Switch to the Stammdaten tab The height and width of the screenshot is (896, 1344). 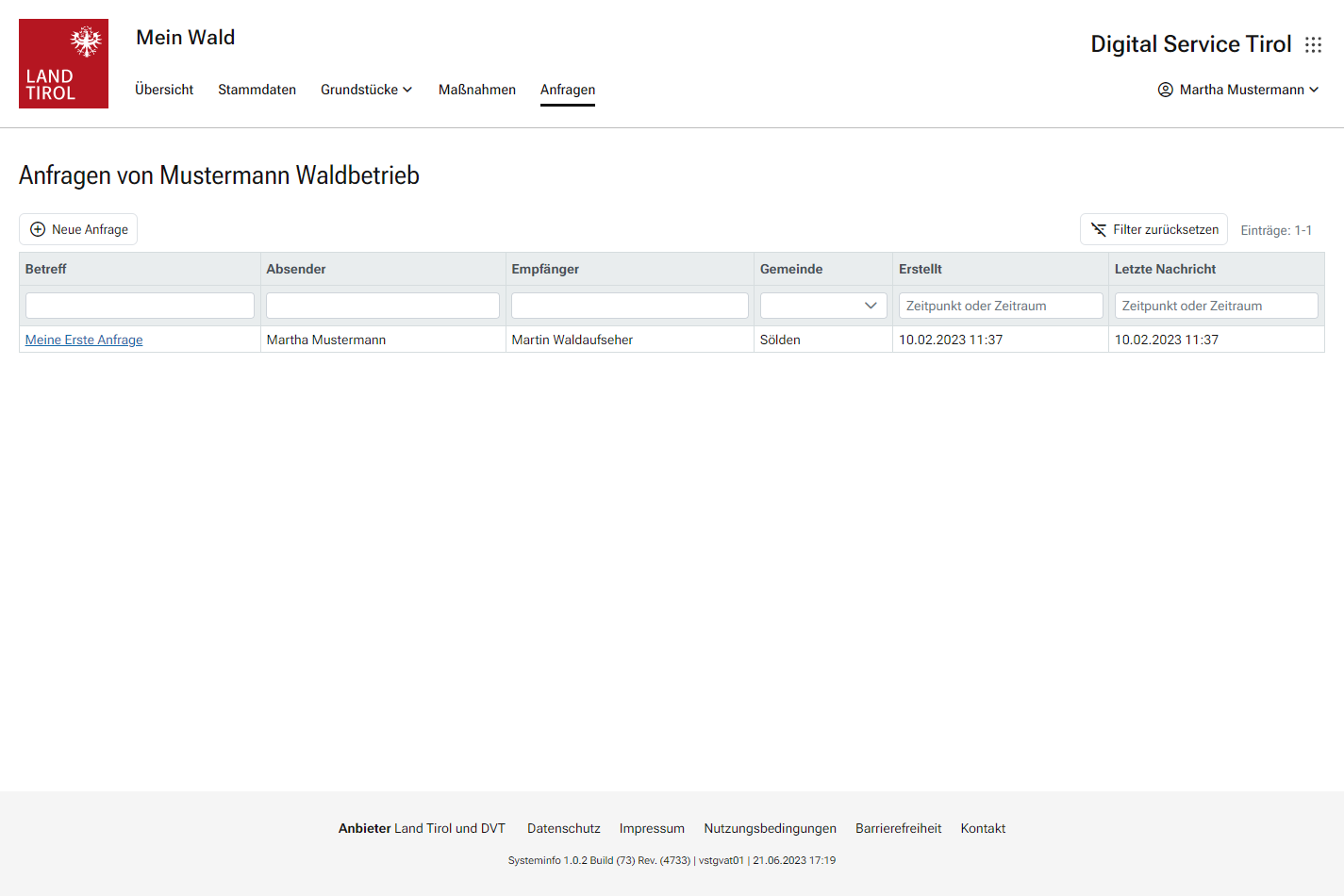257,90
